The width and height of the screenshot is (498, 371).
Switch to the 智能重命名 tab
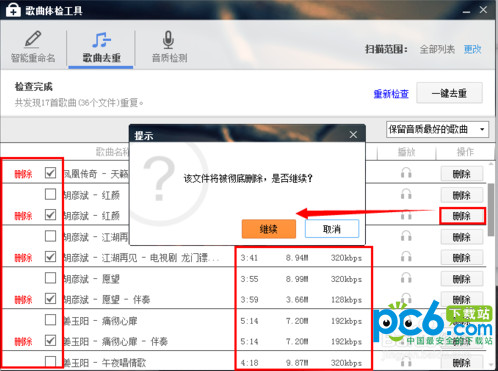[33, 47]
